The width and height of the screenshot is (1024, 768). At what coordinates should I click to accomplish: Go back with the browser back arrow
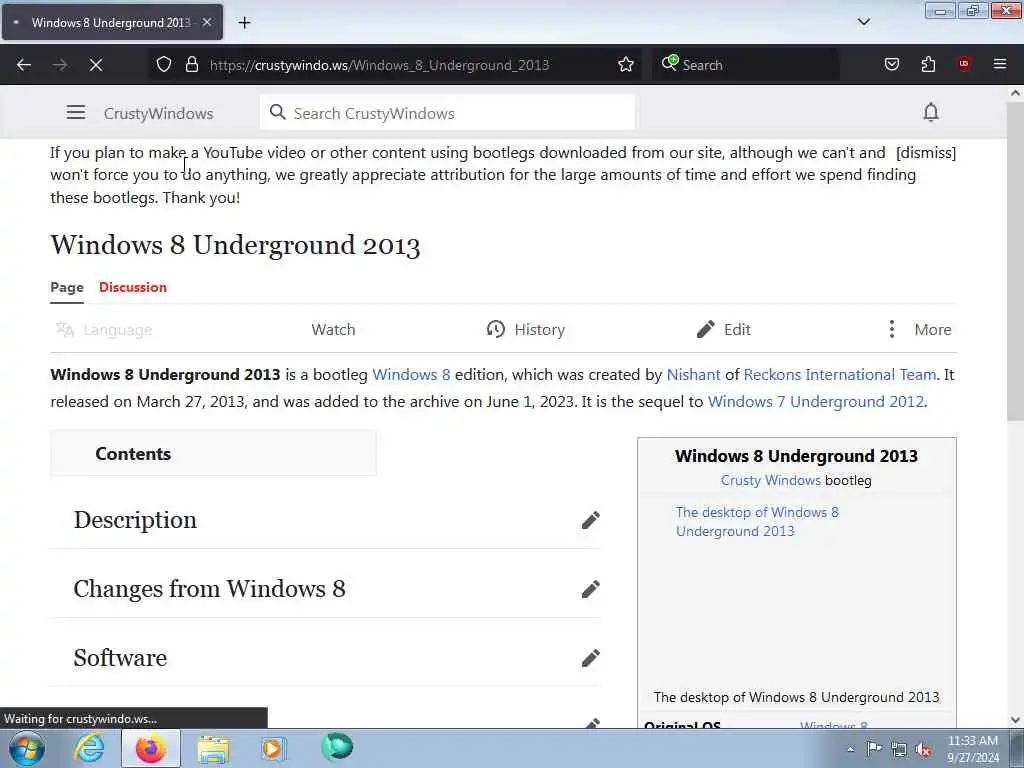click(x=24, y=65)
